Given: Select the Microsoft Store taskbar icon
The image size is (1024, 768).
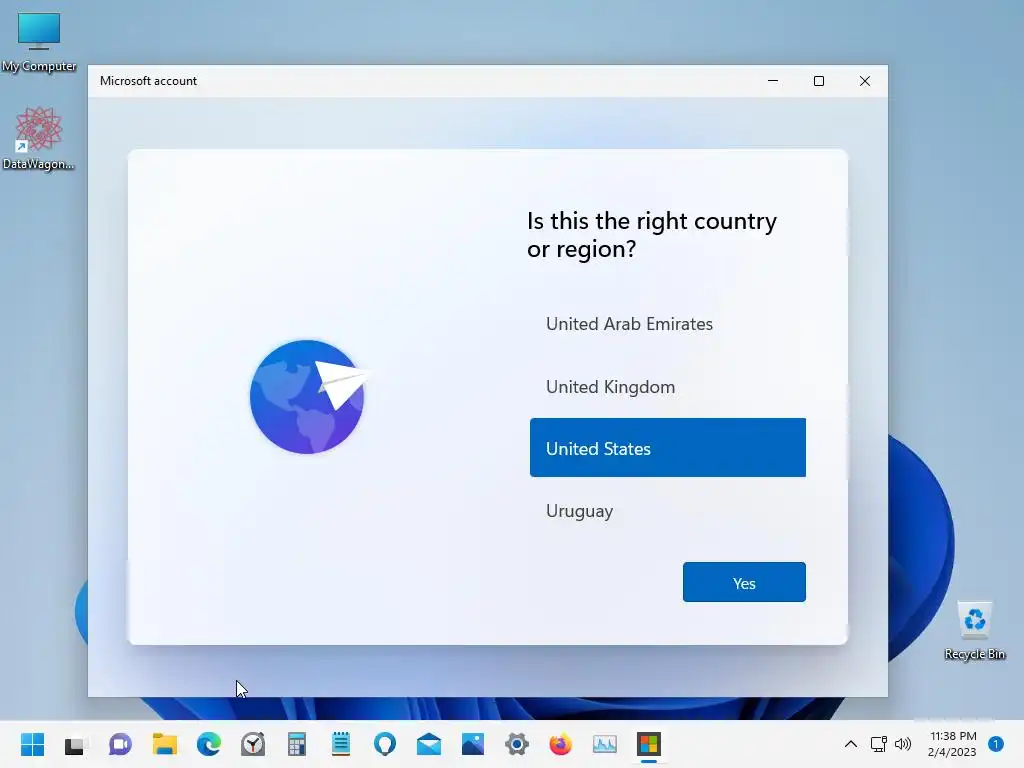Looking at the screenshot, I should pos(648,744).
